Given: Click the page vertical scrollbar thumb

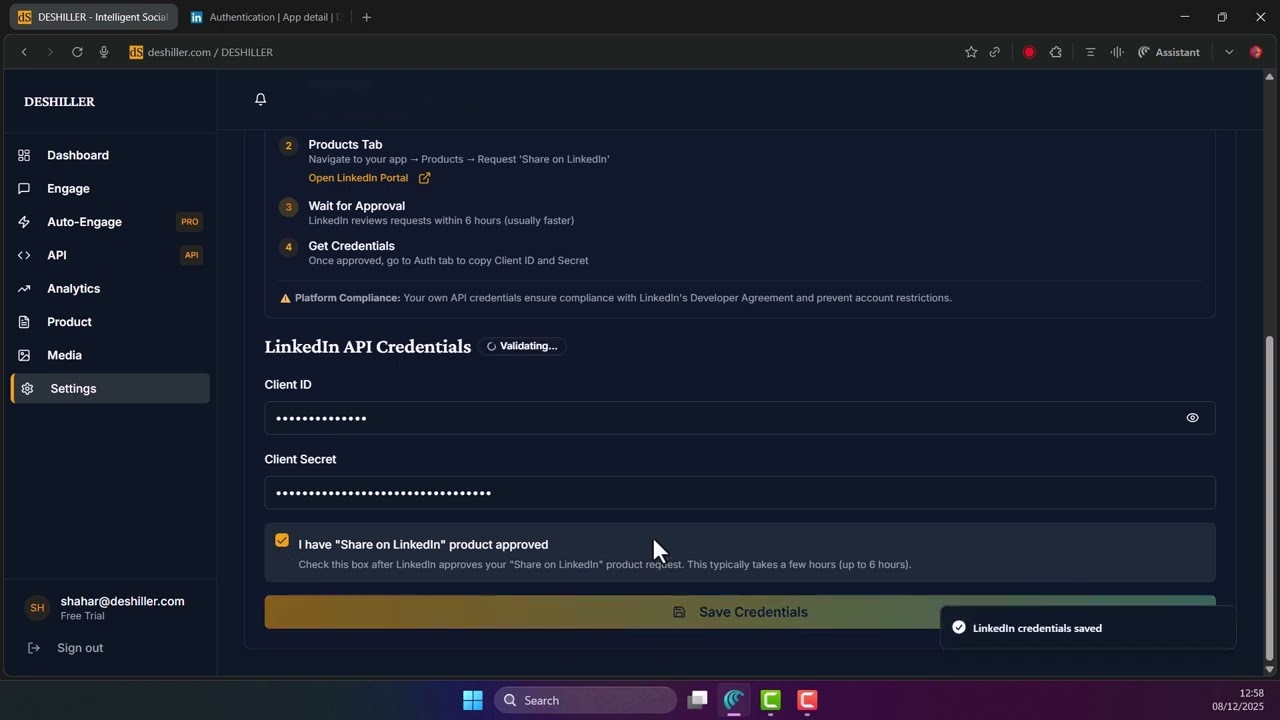Looking at the screenshot, I should click(1270, 499).
